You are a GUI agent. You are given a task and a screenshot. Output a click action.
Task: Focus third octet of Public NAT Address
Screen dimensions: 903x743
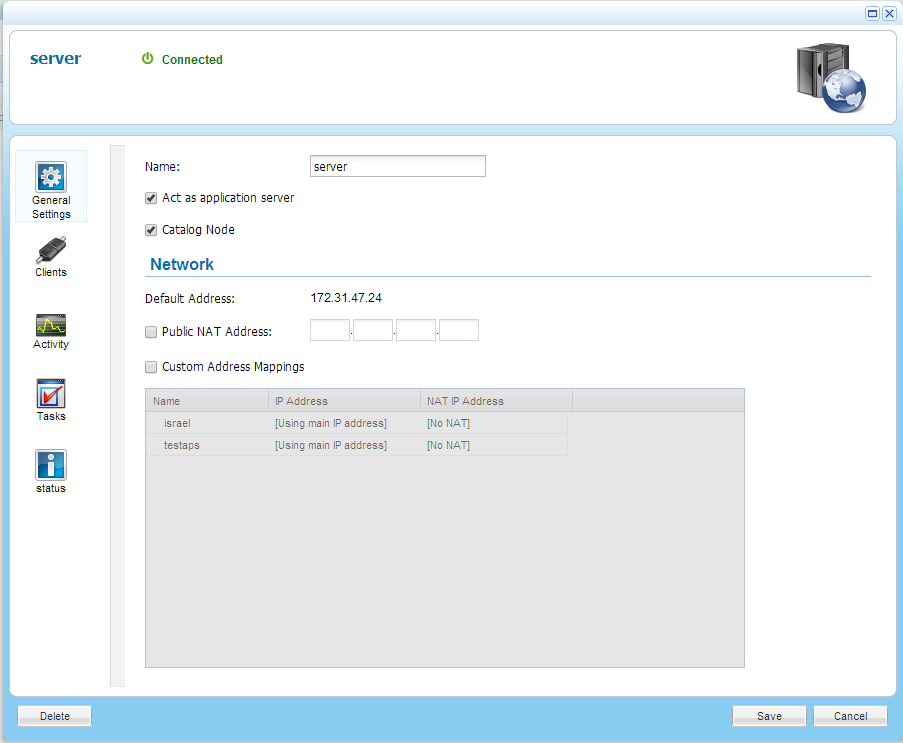pyautogui.click(x=416, y=330)
